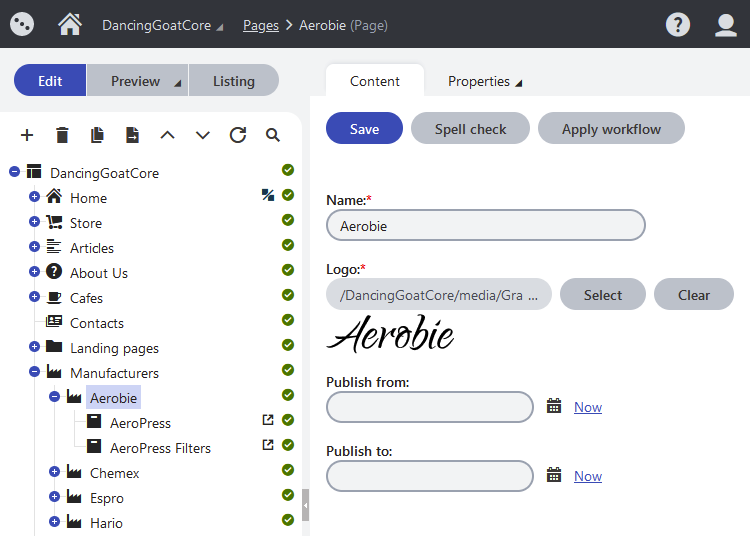Open the DancingGoatCore site selector dropdown
The height and width of the screenshot is (536, 750).
[x=163, y=25]
